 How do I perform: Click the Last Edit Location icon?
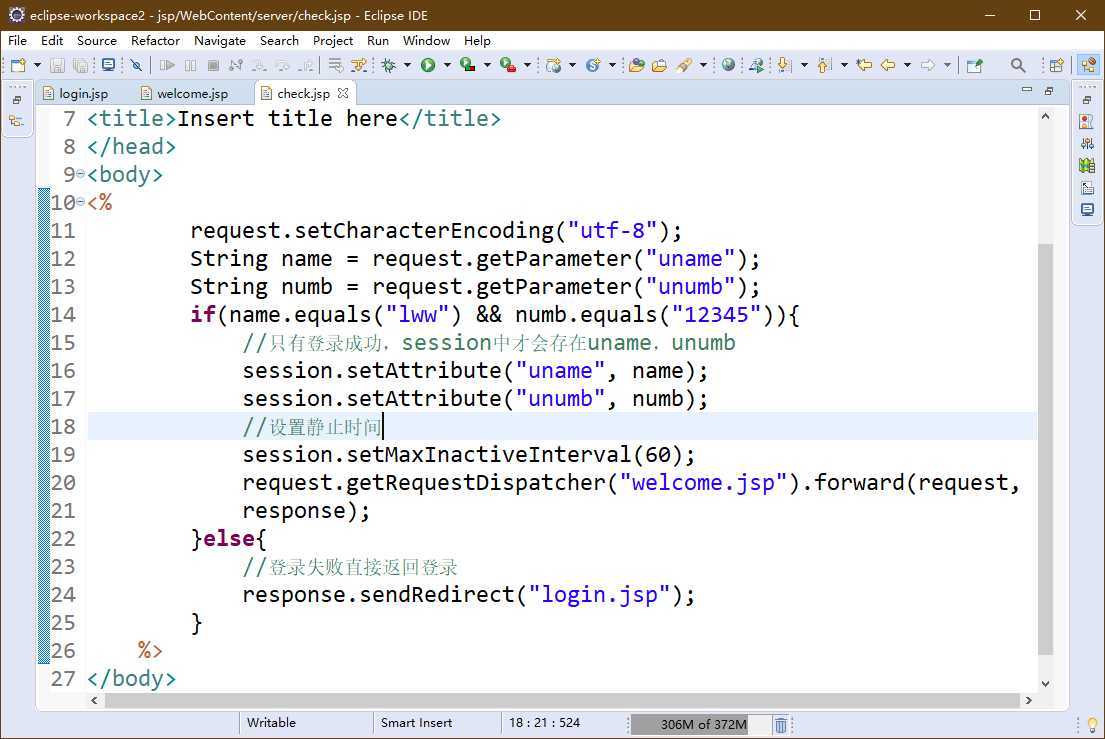(x=864, y=66)
